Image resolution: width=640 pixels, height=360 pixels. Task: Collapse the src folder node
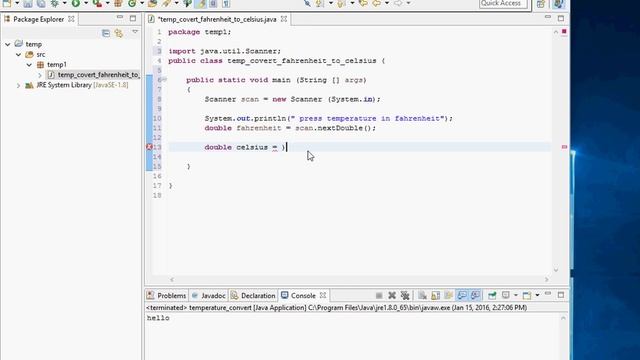click(x=18, y=54)
